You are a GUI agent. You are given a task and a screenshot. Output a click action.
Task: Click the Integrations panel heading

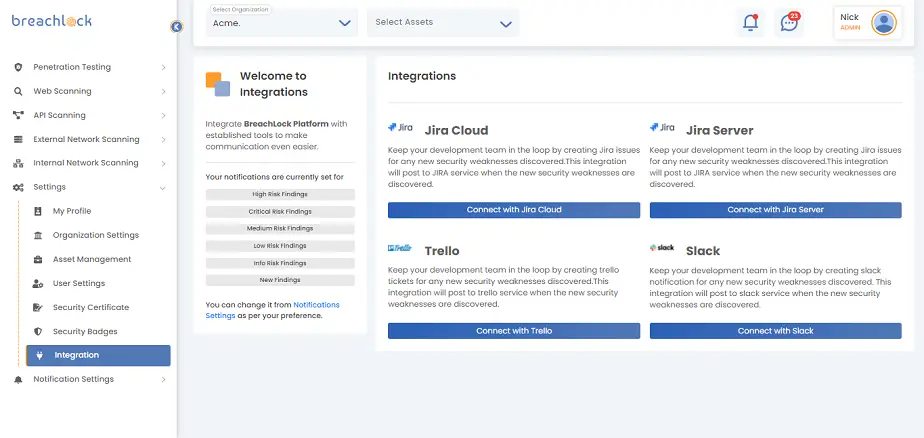422,76
